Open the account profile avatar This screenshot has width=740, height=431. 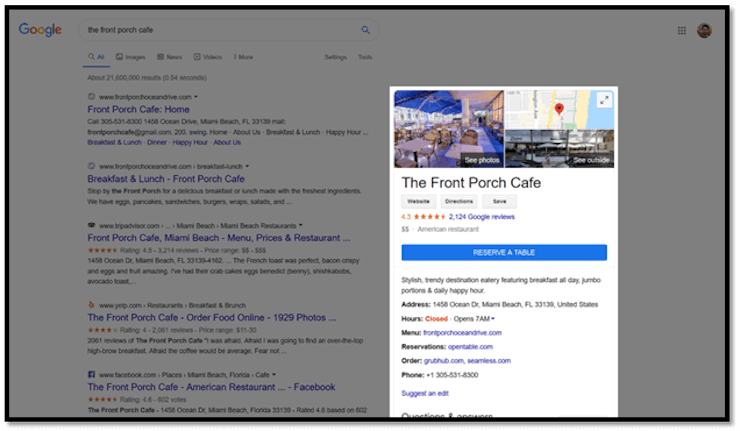(704, 31)
